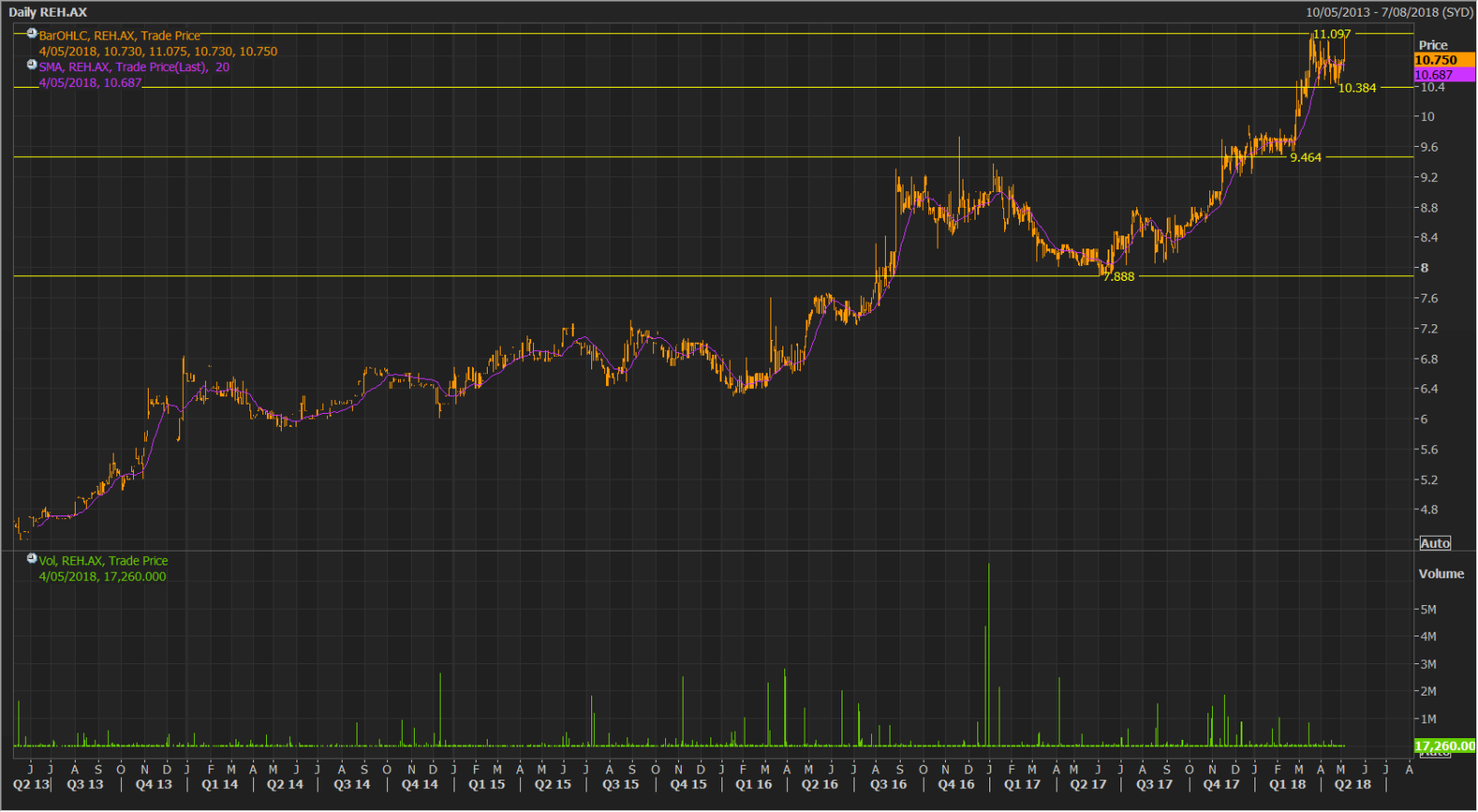Select the Vol, REH.AX, Trade Price legend

(103, 561)
